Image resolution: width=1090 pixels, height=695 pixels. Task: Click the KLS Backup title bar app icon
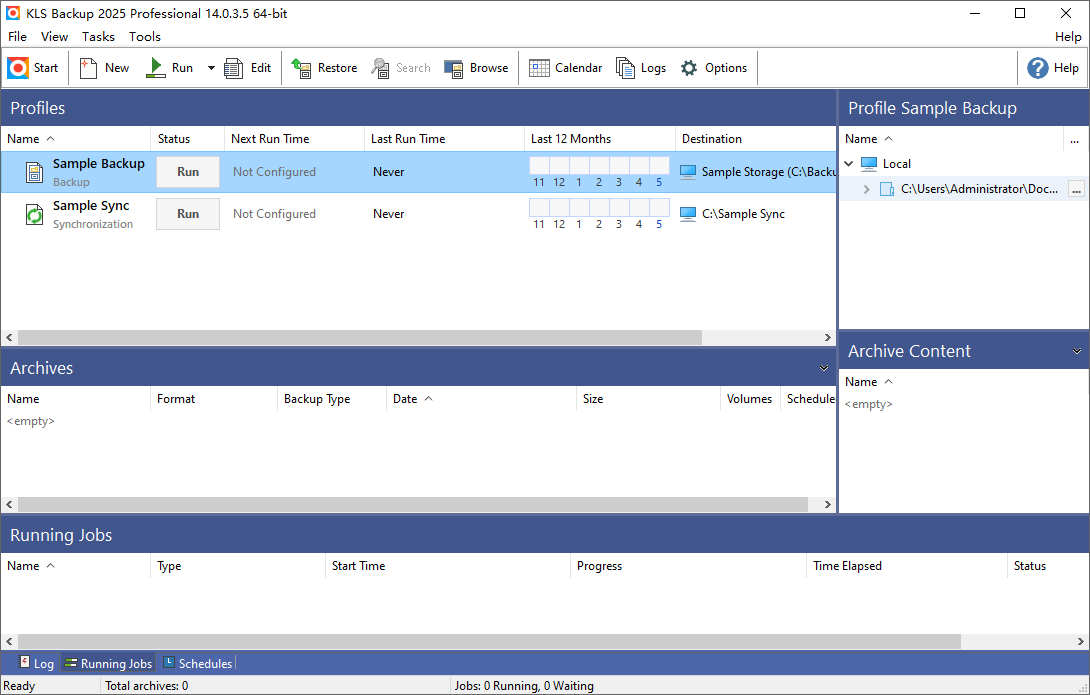[x=13, y=13]
